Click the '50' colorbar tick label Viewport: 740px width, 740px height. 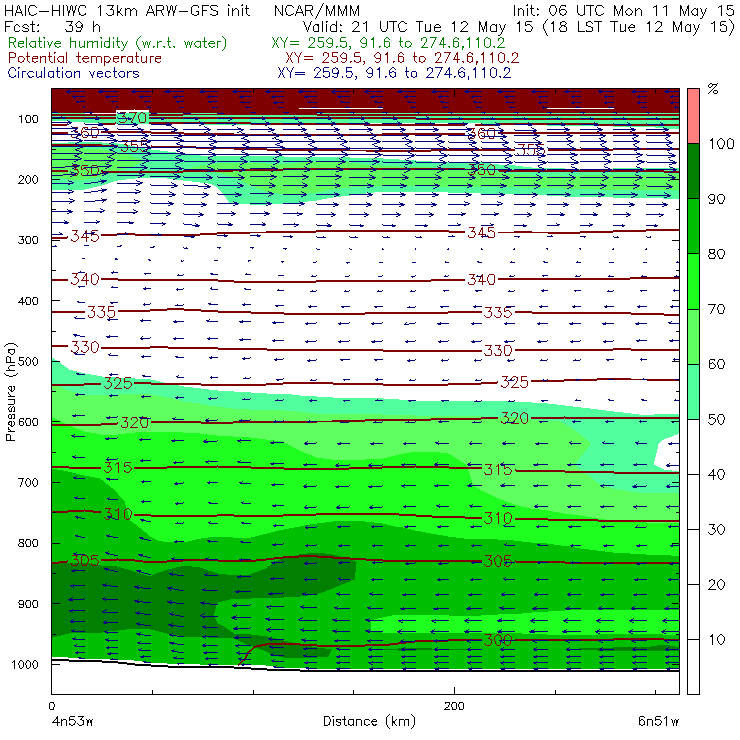(716, 420)
